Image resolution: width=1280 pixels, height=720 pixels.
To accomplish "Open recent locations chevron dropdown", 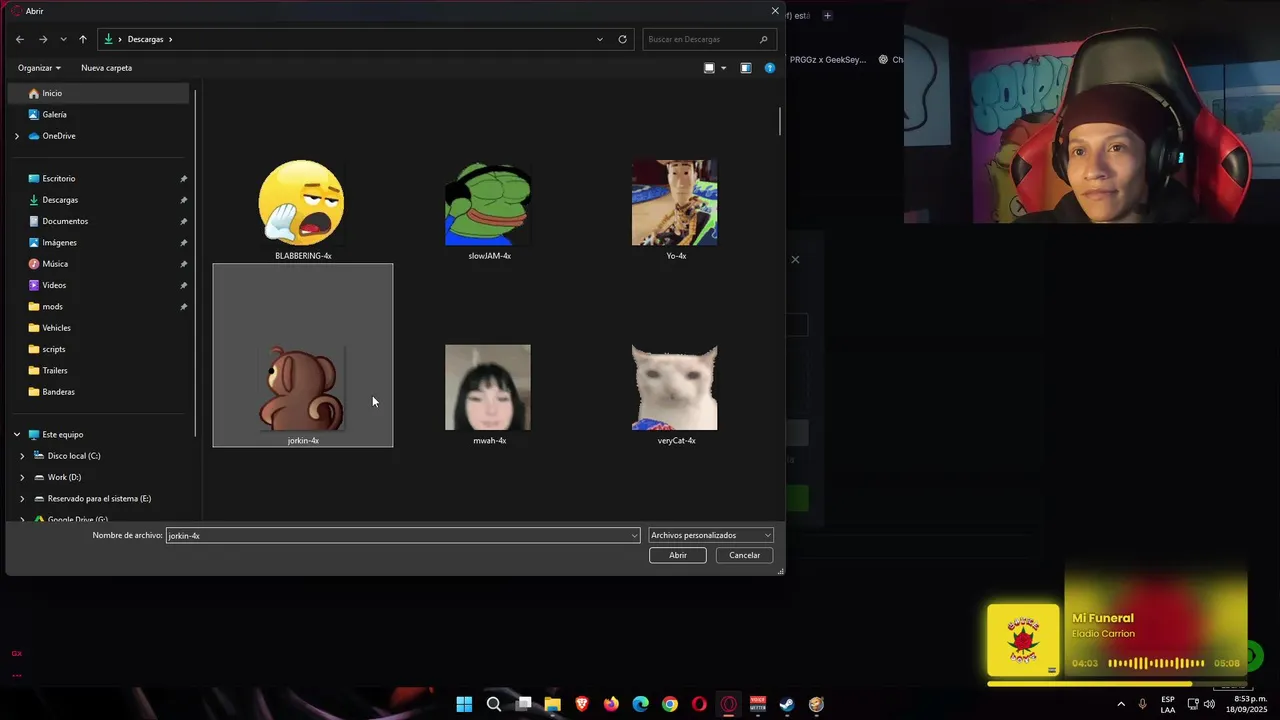I will point(63,39).
